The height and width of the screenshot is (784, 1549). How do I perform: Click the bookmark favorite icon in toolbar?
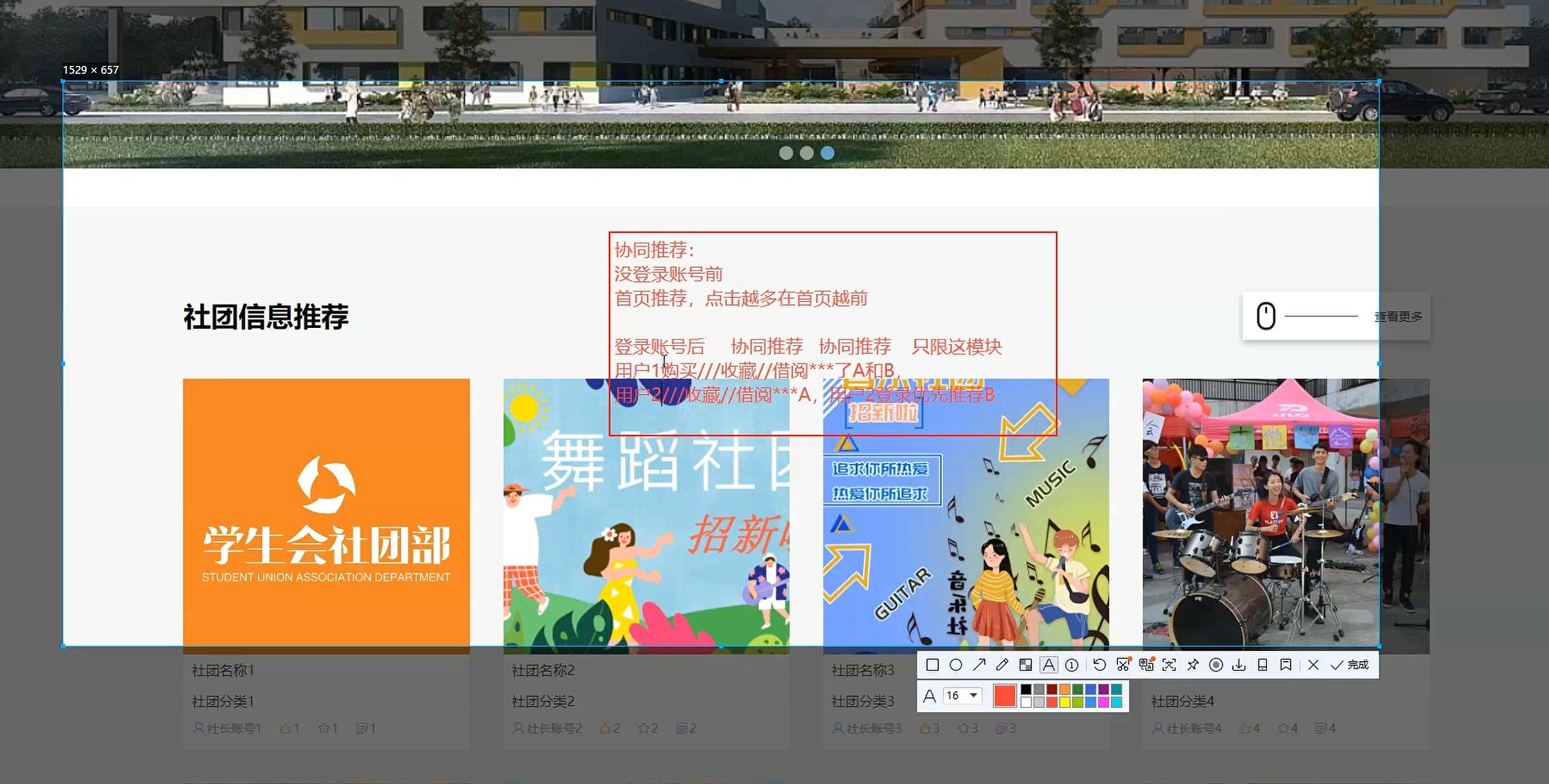1285,665
